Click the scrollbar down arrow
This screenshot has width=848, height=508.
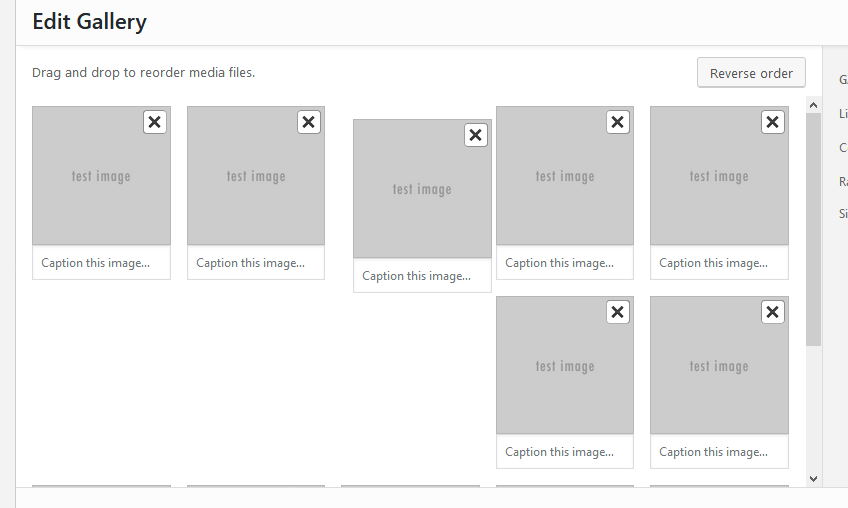click(813, 478)
